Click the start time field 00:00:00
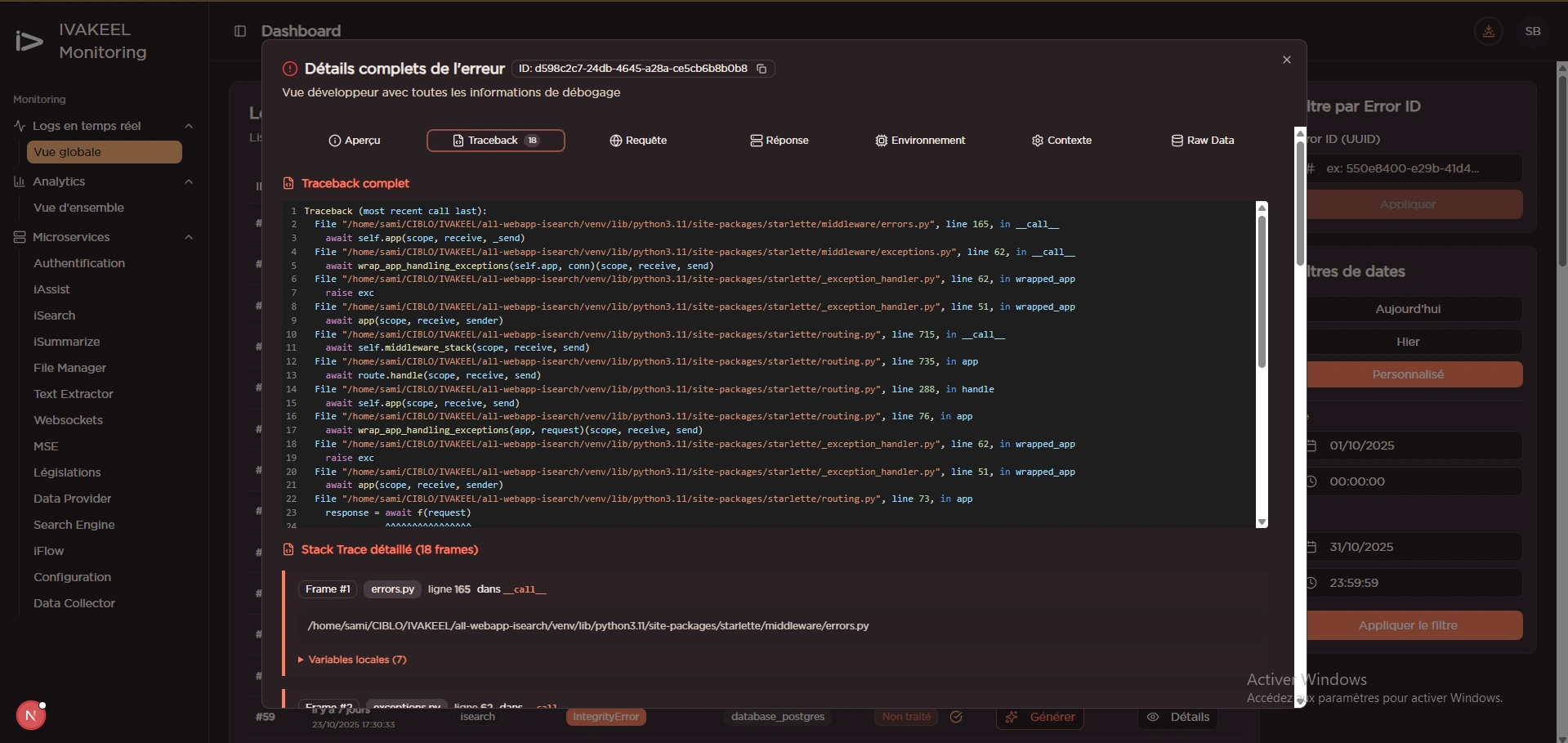The height and width of the screenshot is (743, 1568). click(1414, 481)
